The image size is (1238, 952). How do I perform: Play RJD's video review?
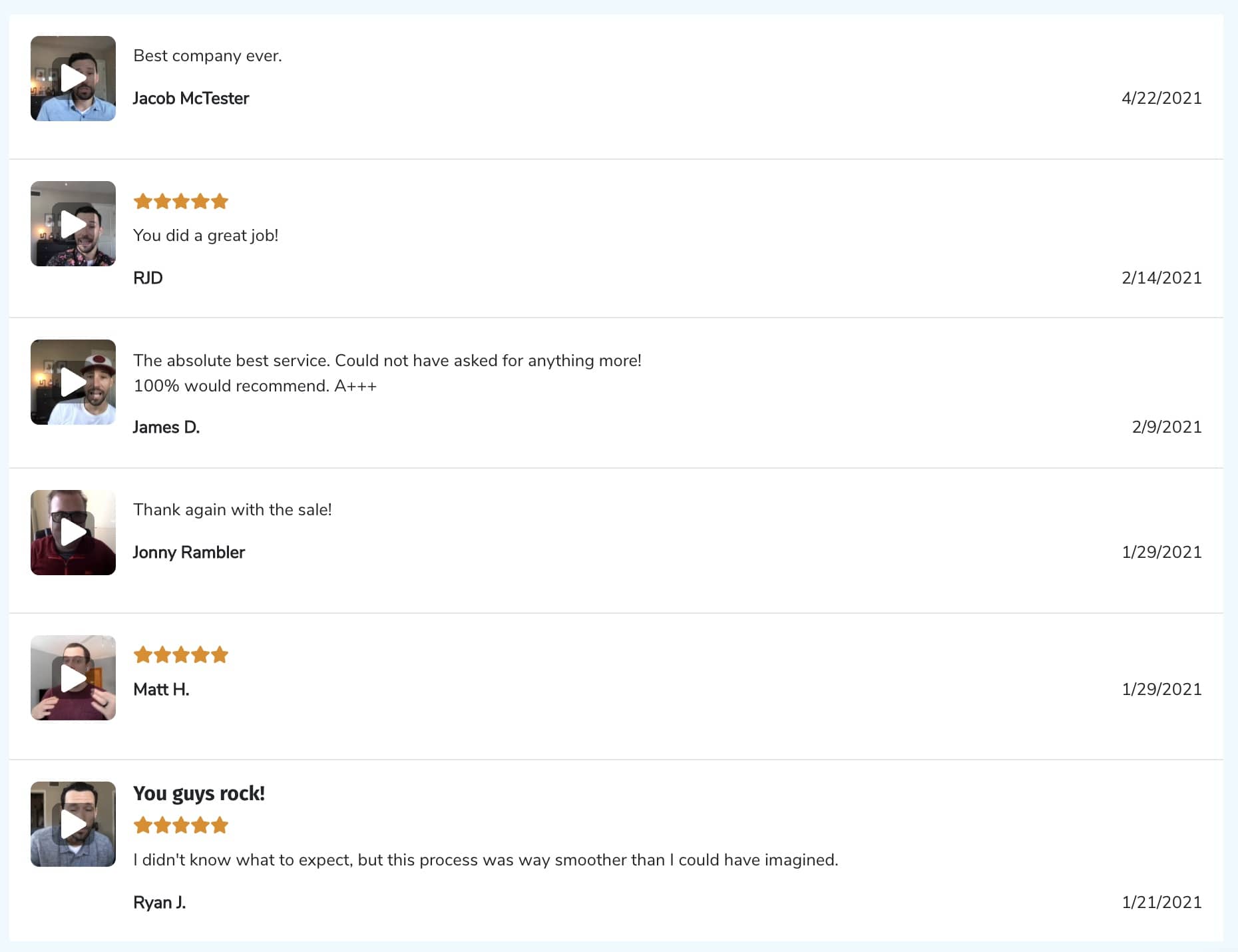coord(73,224)
